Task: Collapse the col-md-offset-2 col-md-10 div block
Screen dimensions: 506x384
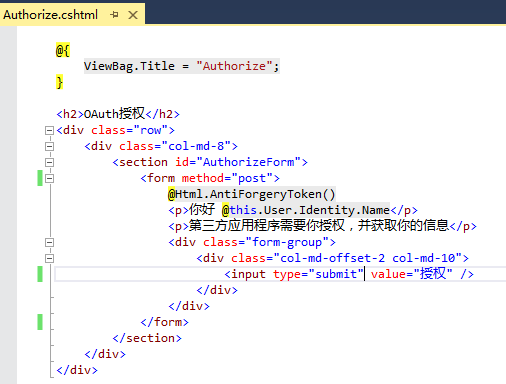Action: coord(49,258)
